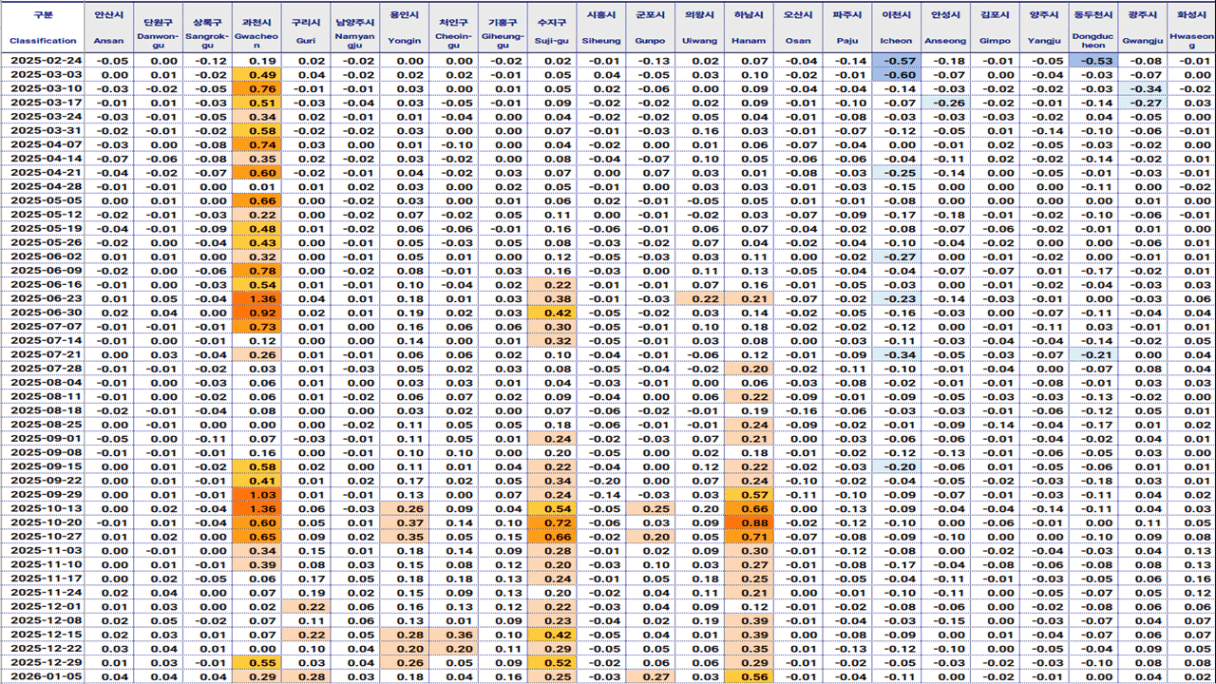Select Uiwang cell 0.22 in 2025-06-23 row

pyautogui.click(x=700, y=299)
